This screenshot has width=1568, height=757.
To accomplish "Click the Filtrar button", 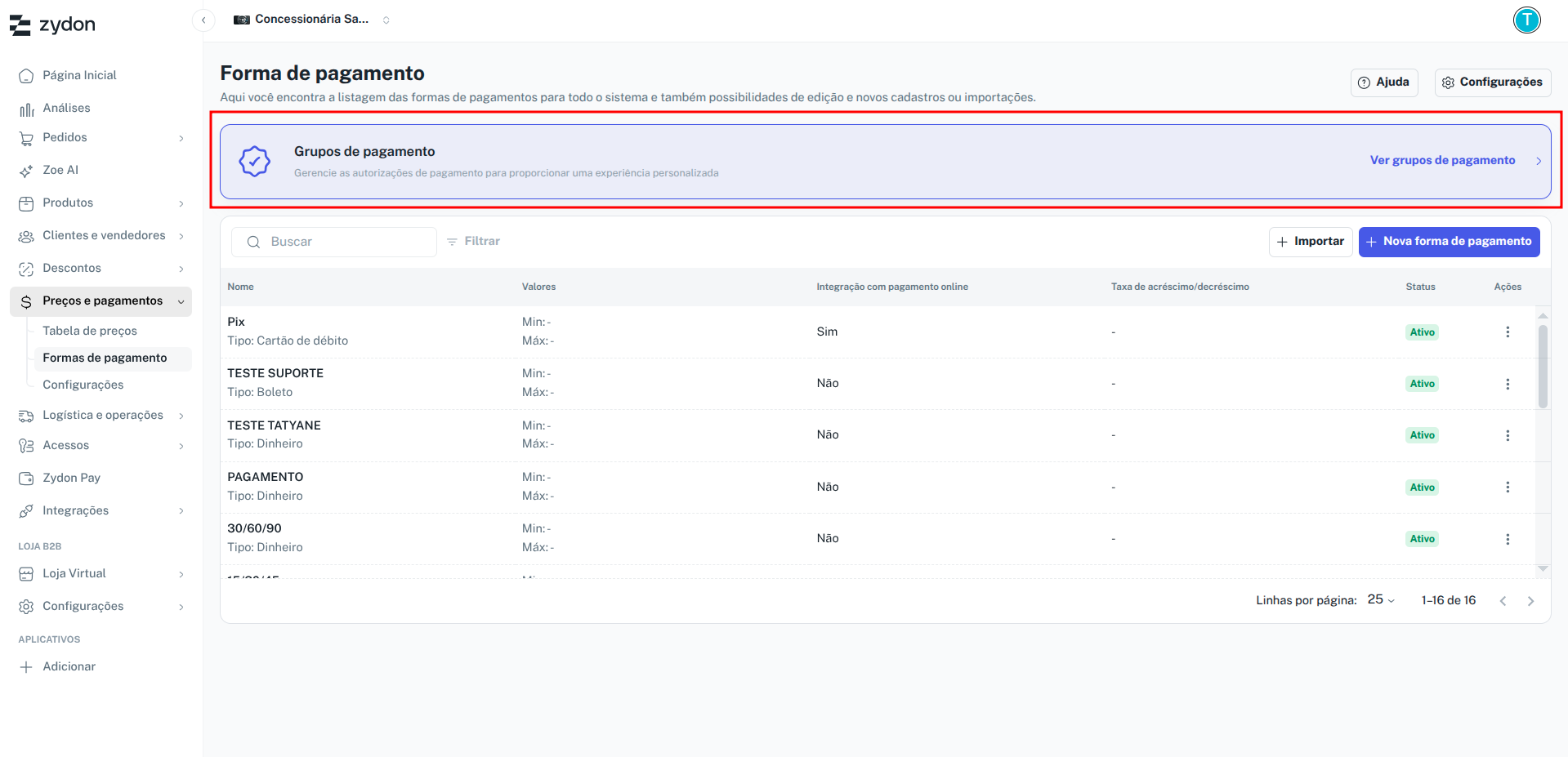I will click(x=473, y=242).
